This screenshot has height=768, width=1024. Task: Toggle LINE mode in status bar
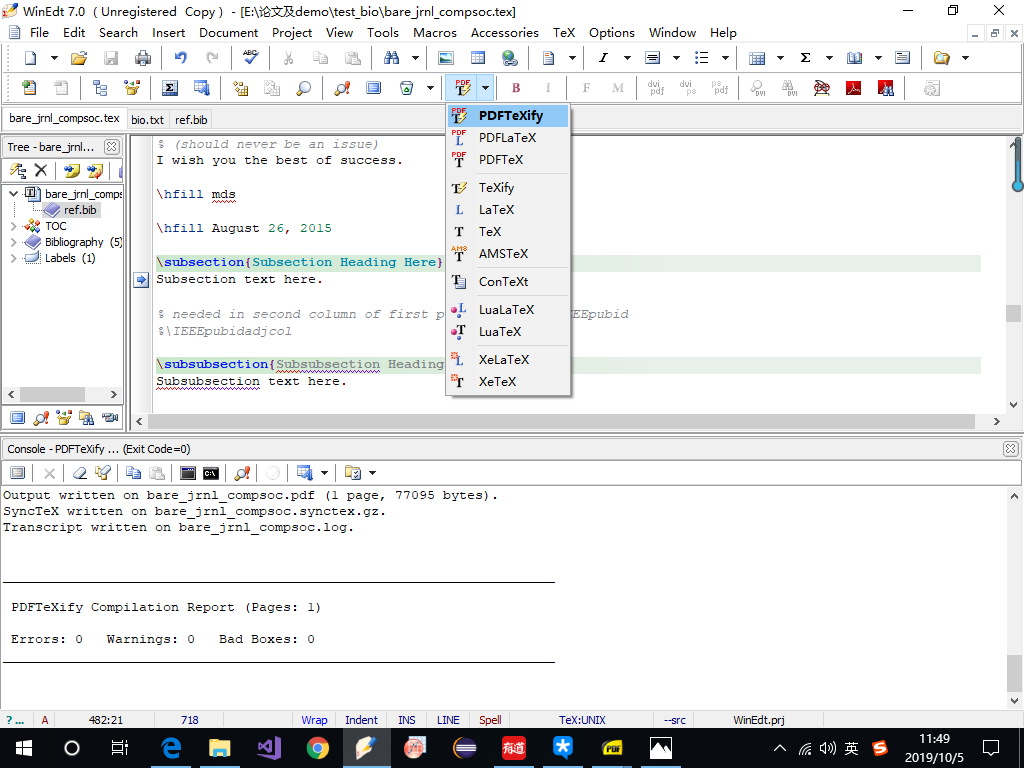point(448,720)
